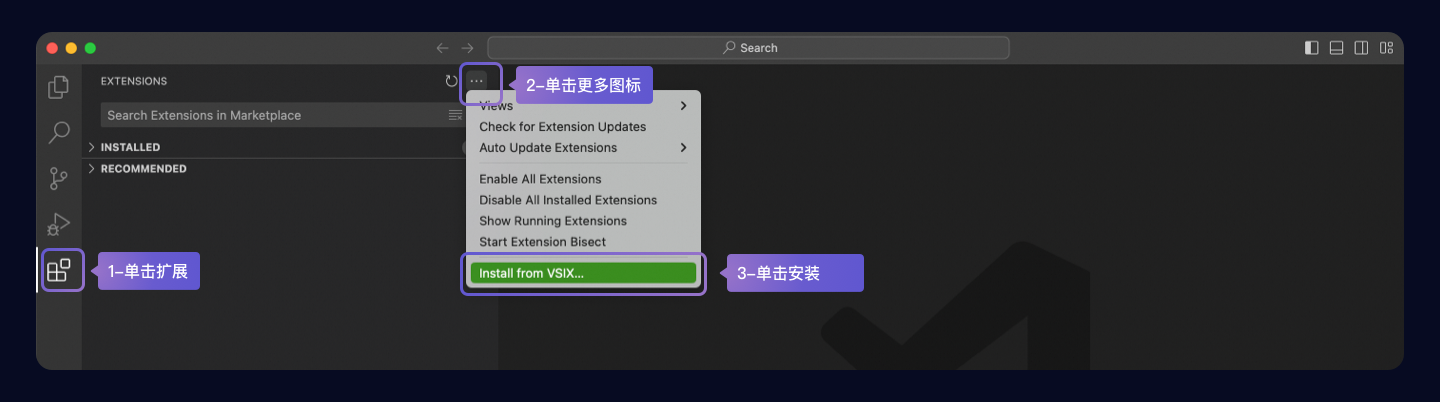Open the customize layout icon
This screenshot has height=402, width=1440.
point(1387,48)
